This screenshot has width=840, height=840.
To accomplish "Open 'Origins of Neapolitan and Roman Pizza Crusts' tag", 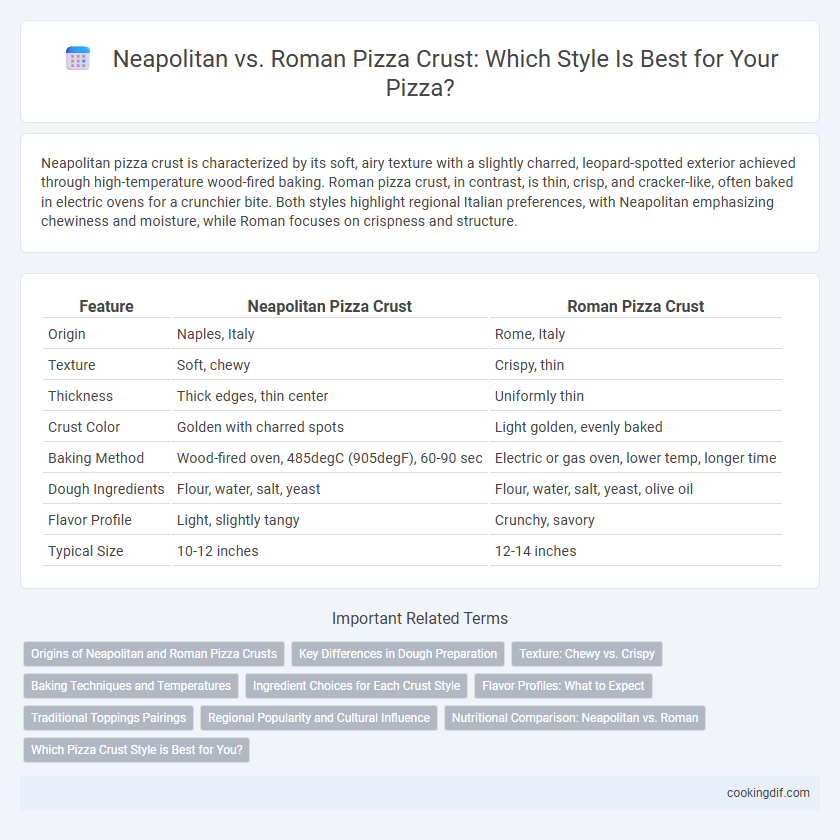I will point(154,654).
